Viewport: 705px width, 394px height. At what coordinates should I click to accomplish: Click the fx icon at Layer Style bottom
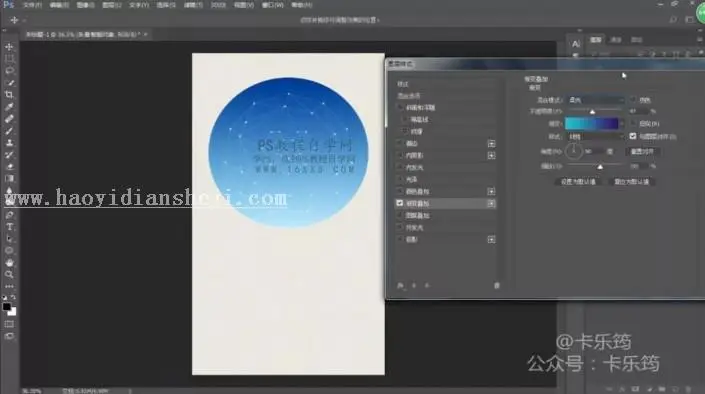click(x=400, y=286)
